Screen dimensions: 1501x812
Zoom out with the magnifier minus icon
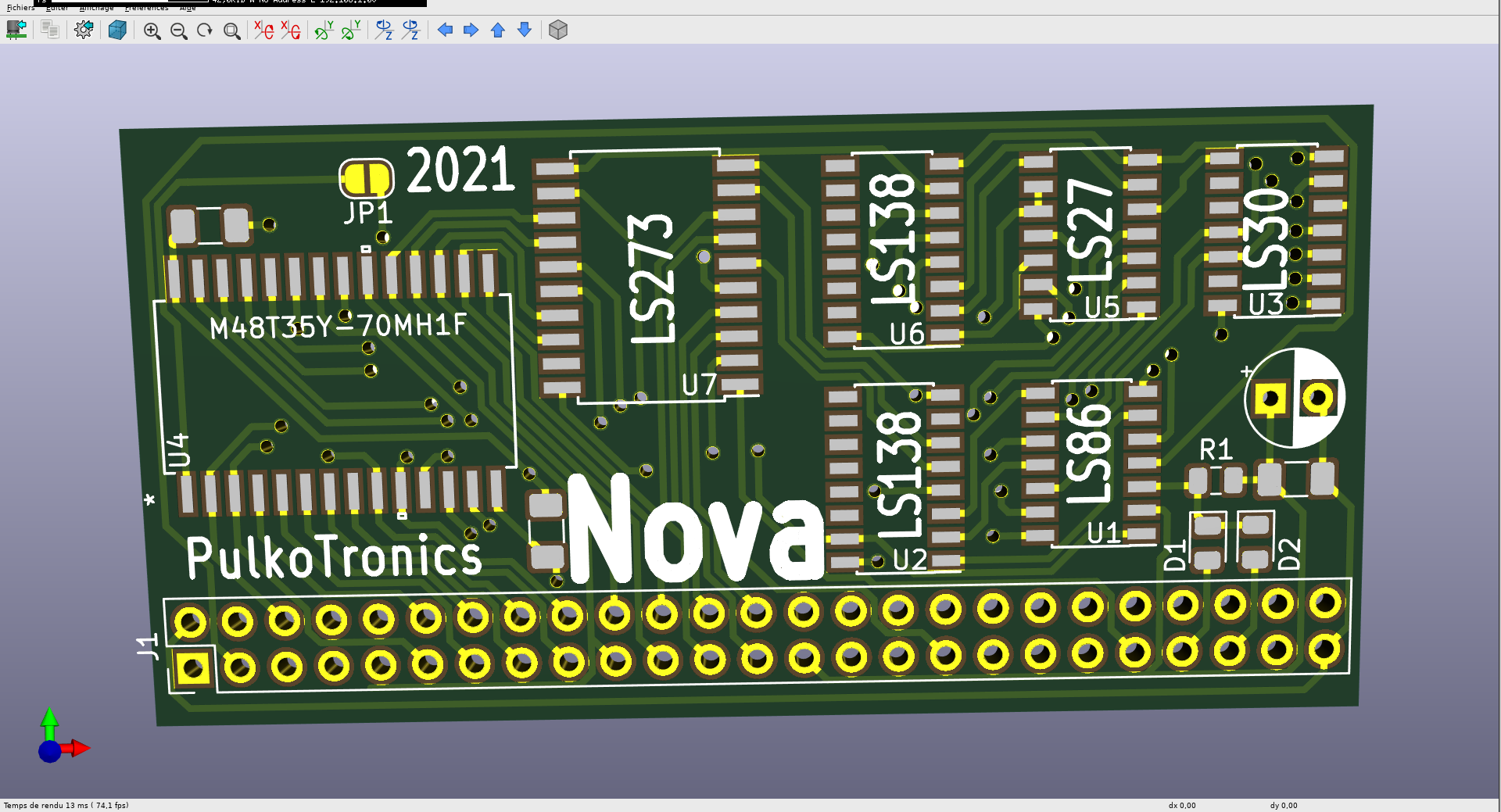178,30
